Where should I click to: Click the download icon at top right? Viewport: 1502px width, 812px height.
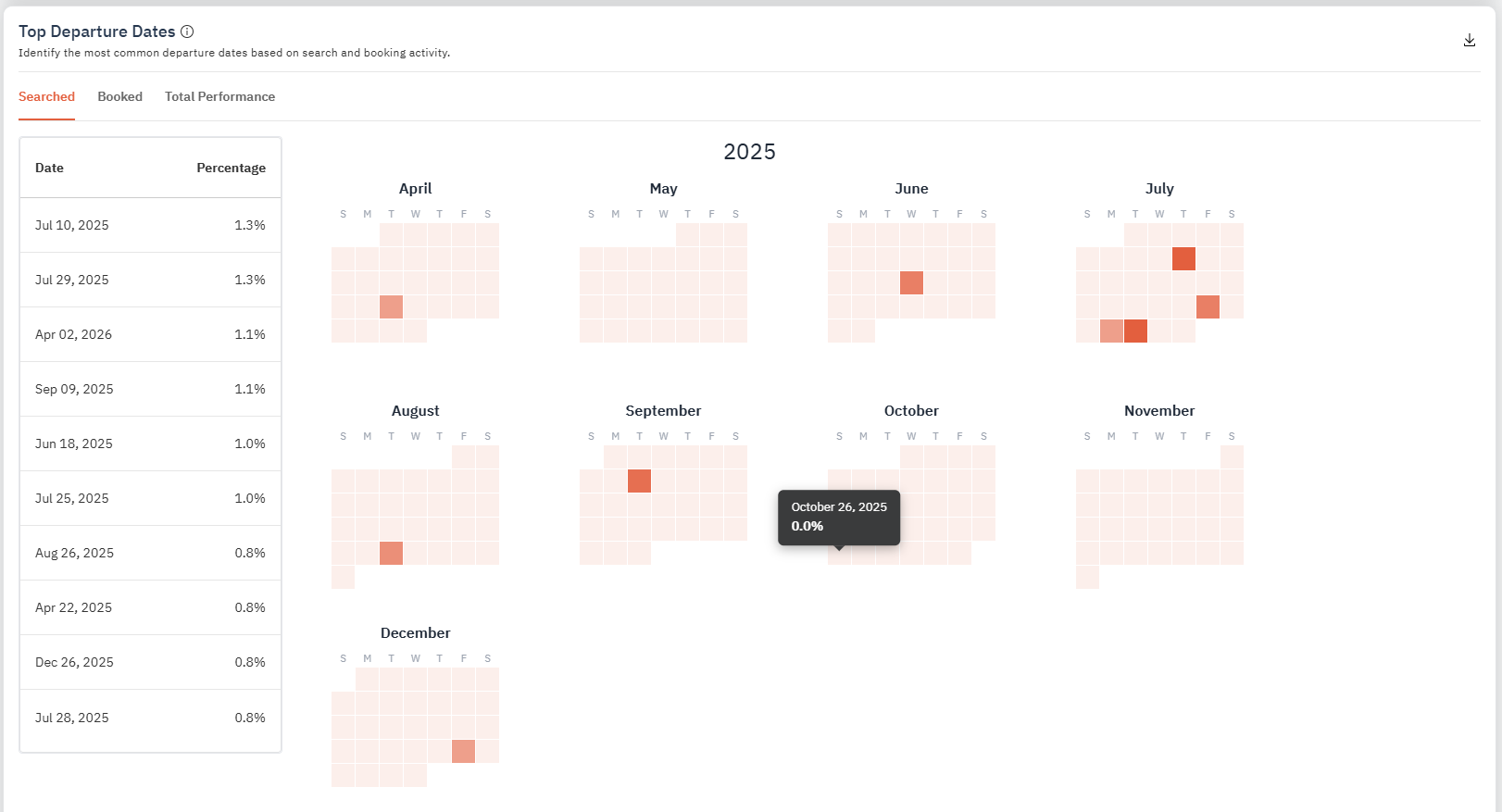point(1469,40)
